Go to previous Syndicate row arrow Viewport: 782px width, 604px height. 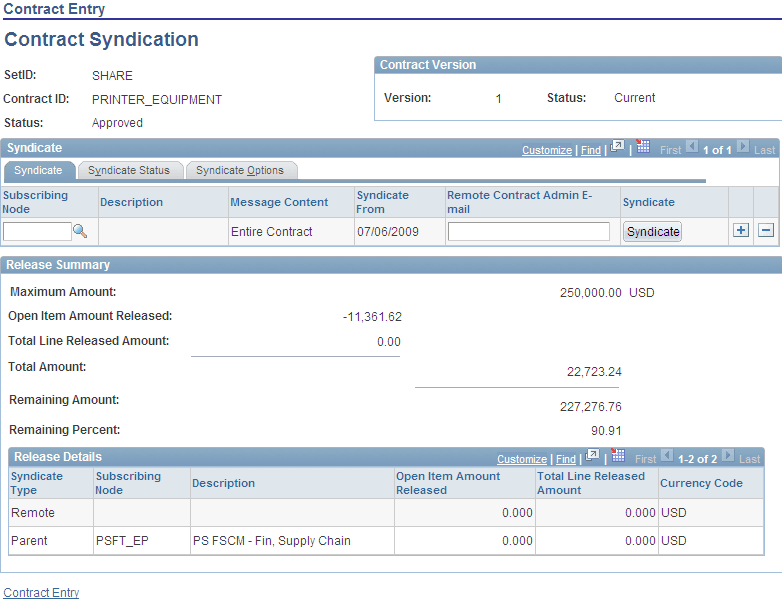[692, 147]
